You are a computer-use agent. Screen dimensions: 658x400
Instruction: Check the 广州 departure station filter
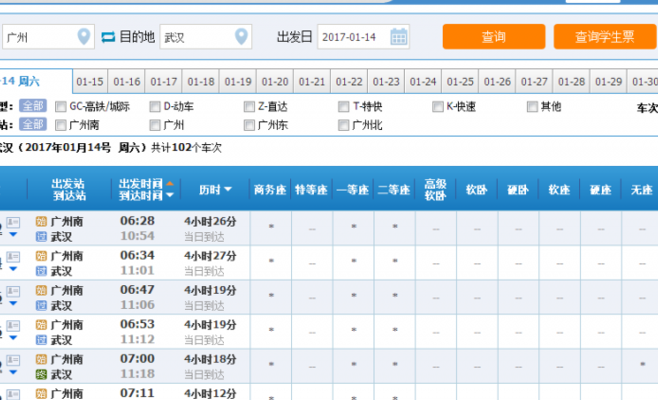(155, 125)
